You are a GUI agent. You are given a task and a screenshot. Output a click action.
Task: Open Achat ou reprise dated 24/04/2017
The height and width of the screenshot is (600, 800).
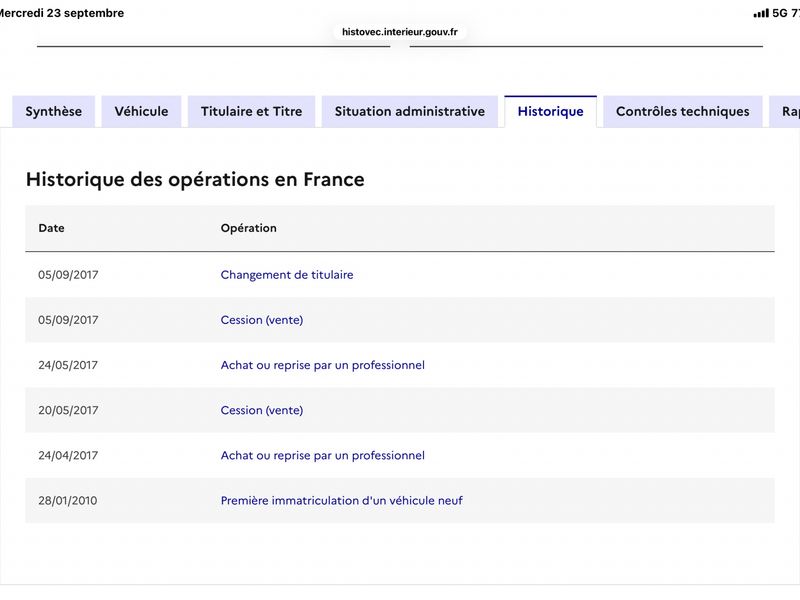pyautogui.click(x=322, y=456)
